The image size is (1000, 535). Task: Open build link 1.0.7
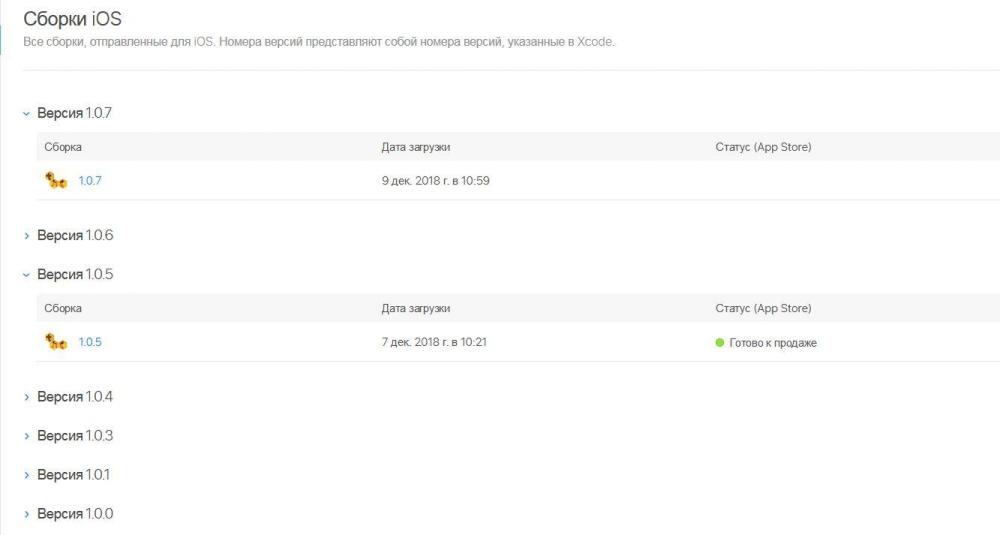90,180
